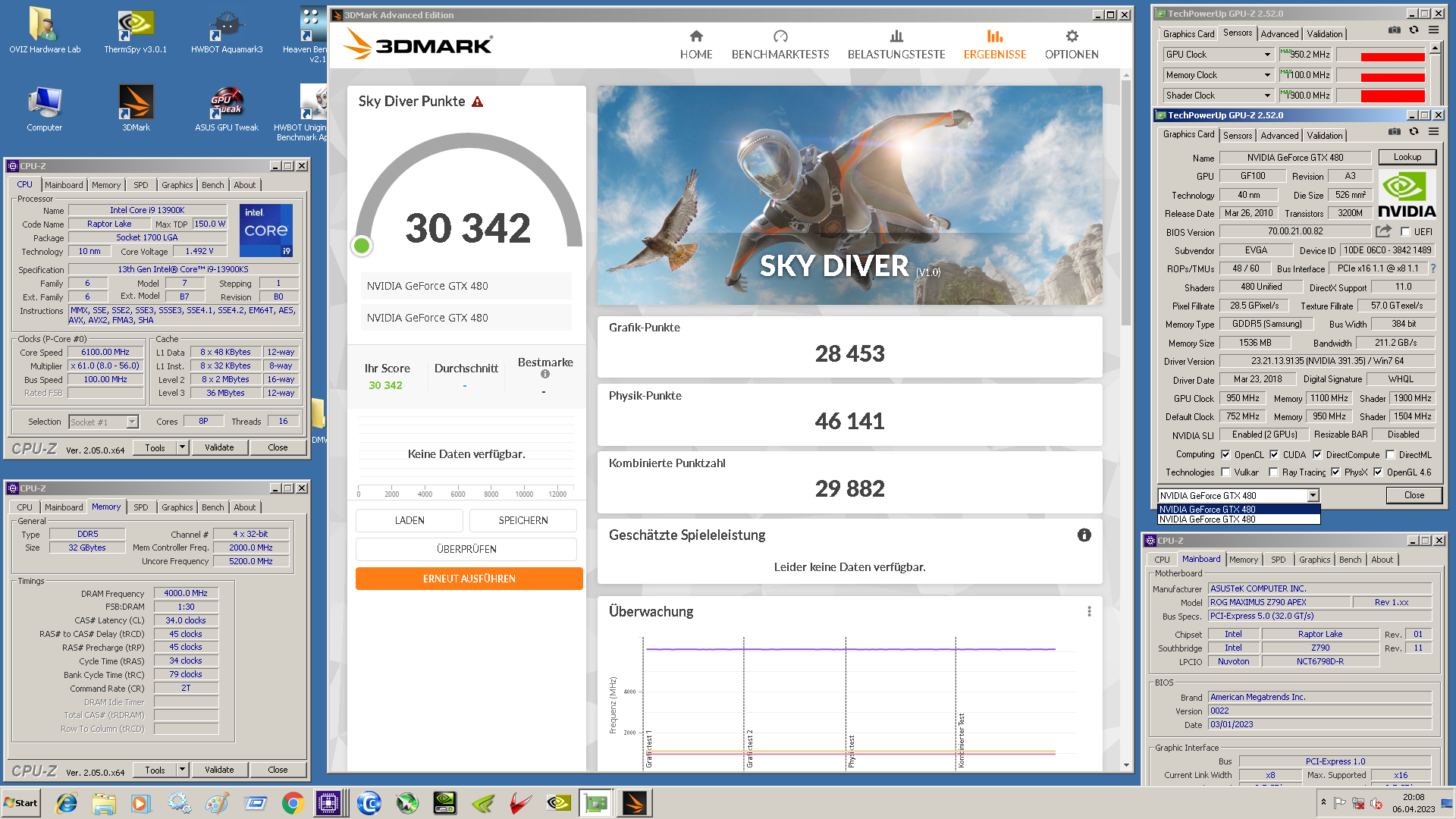Image resolution: width=1456 pixels, height=819 pixels.
Task: Select the 3DMark desktop shortcut
Action: [136, 108]
